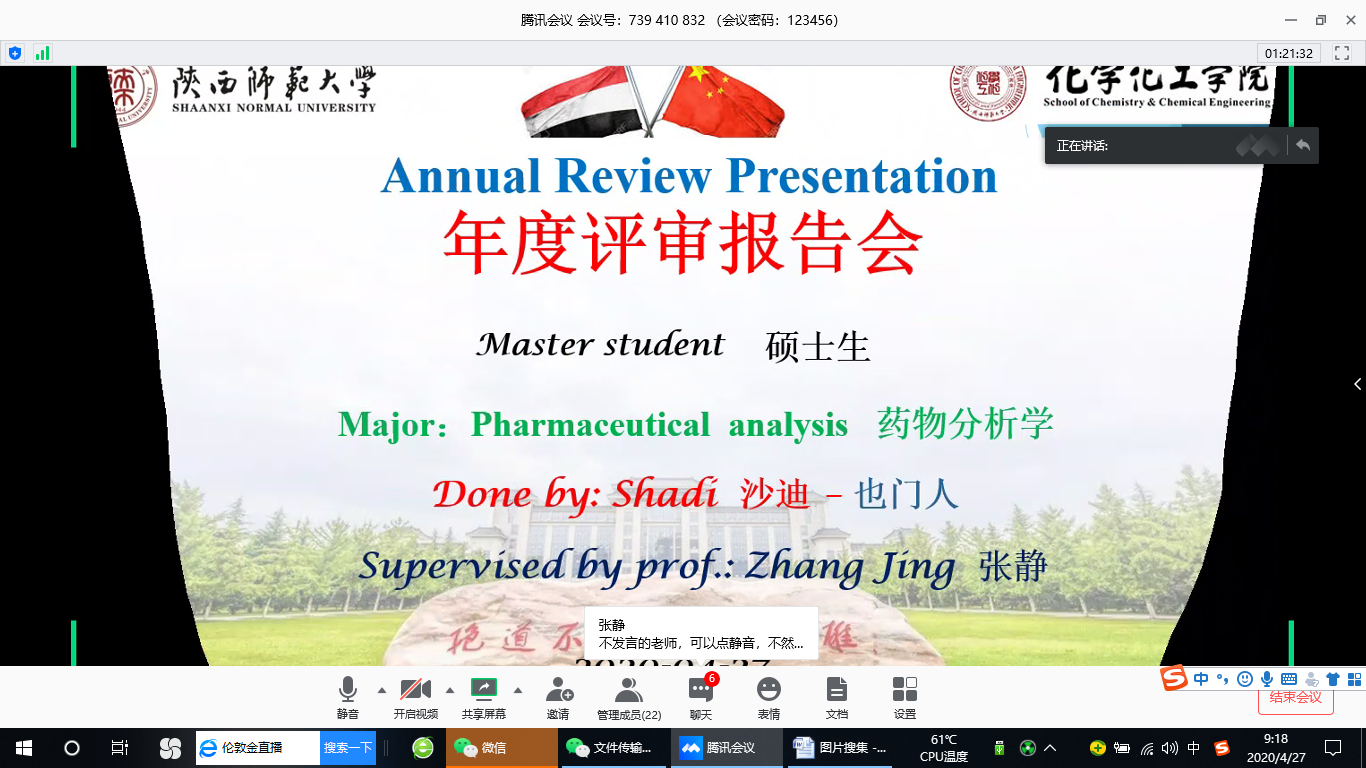The width and height of the screenshot is (1366, 768).
Task: Open the 聊天 chat with 6 unread
Action: click(701, 697)
